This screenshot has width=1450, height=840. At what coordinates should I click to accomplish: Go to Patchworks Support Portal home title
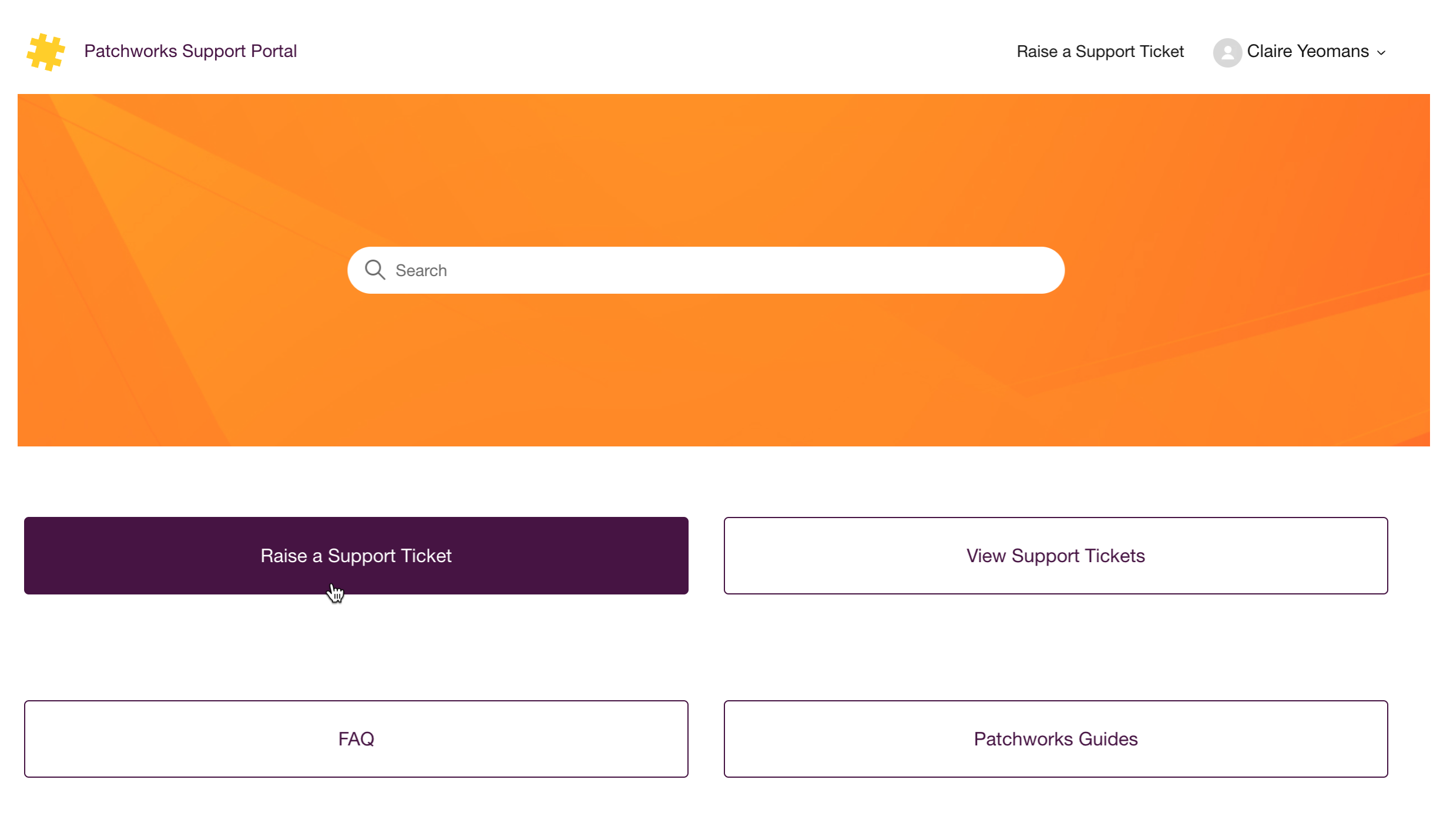[190, 51]
